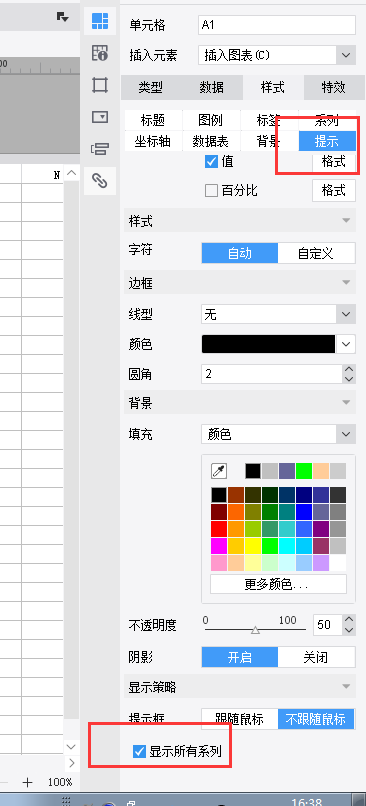Open the conditional attributes icon
This screenshot has height=806, width=366.
point(100,149)
